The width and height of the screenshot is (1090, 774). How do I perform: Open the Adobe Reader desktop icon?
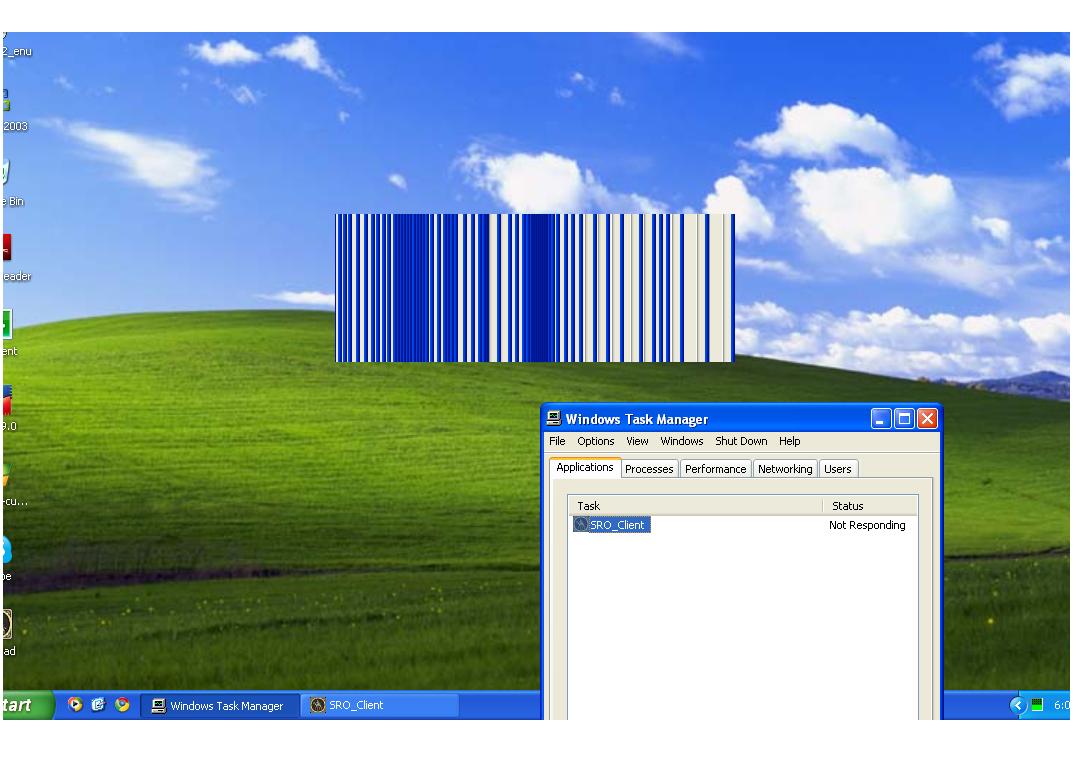pyautogui.click(x=6, y=248)
